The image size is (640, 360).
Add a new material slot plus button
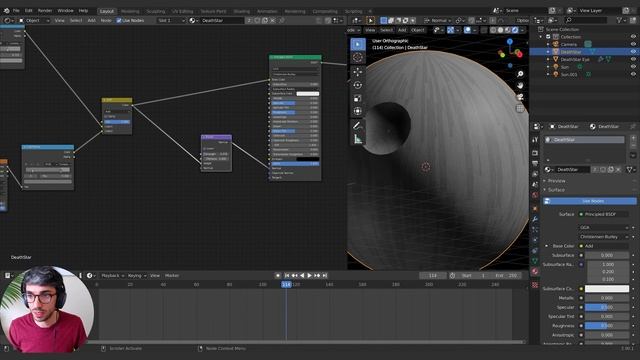(633, 139)
